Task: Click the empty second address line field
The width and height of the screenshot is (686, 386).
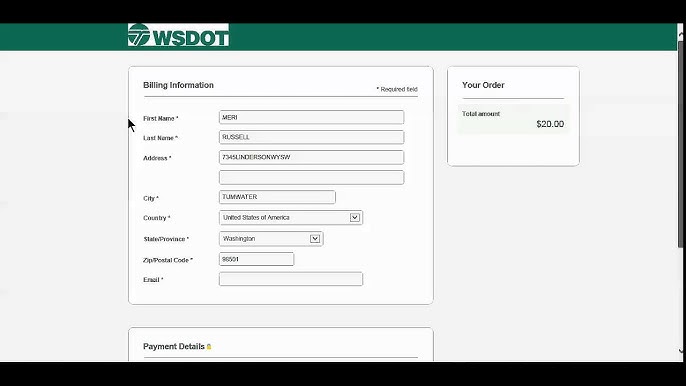Action: [312, 177]
